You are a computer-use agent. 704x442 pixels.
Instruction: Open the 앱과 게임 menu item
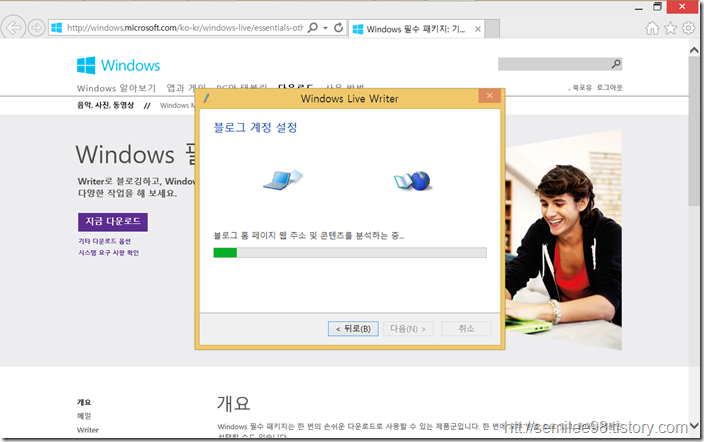click(186, 88)
